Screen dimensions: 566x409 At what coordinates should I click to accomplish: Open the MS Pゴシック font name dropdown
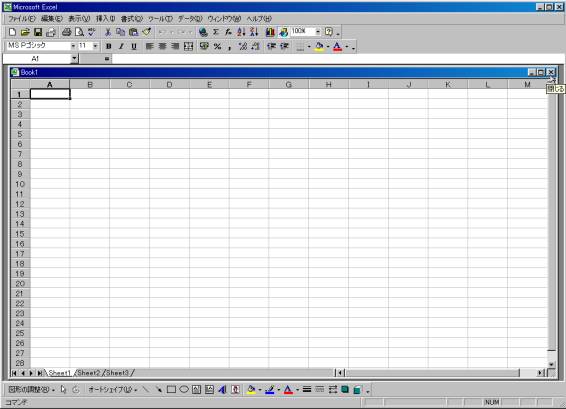click(73, 46)
